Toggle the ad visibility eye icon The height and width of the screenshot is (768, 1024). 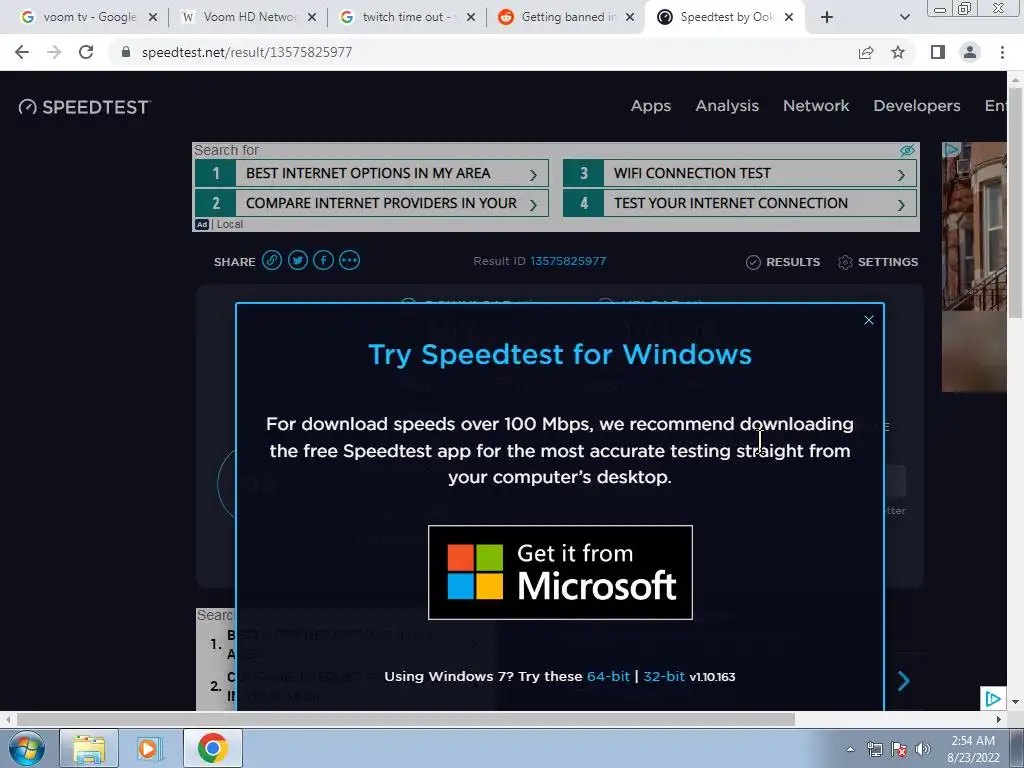907,151
